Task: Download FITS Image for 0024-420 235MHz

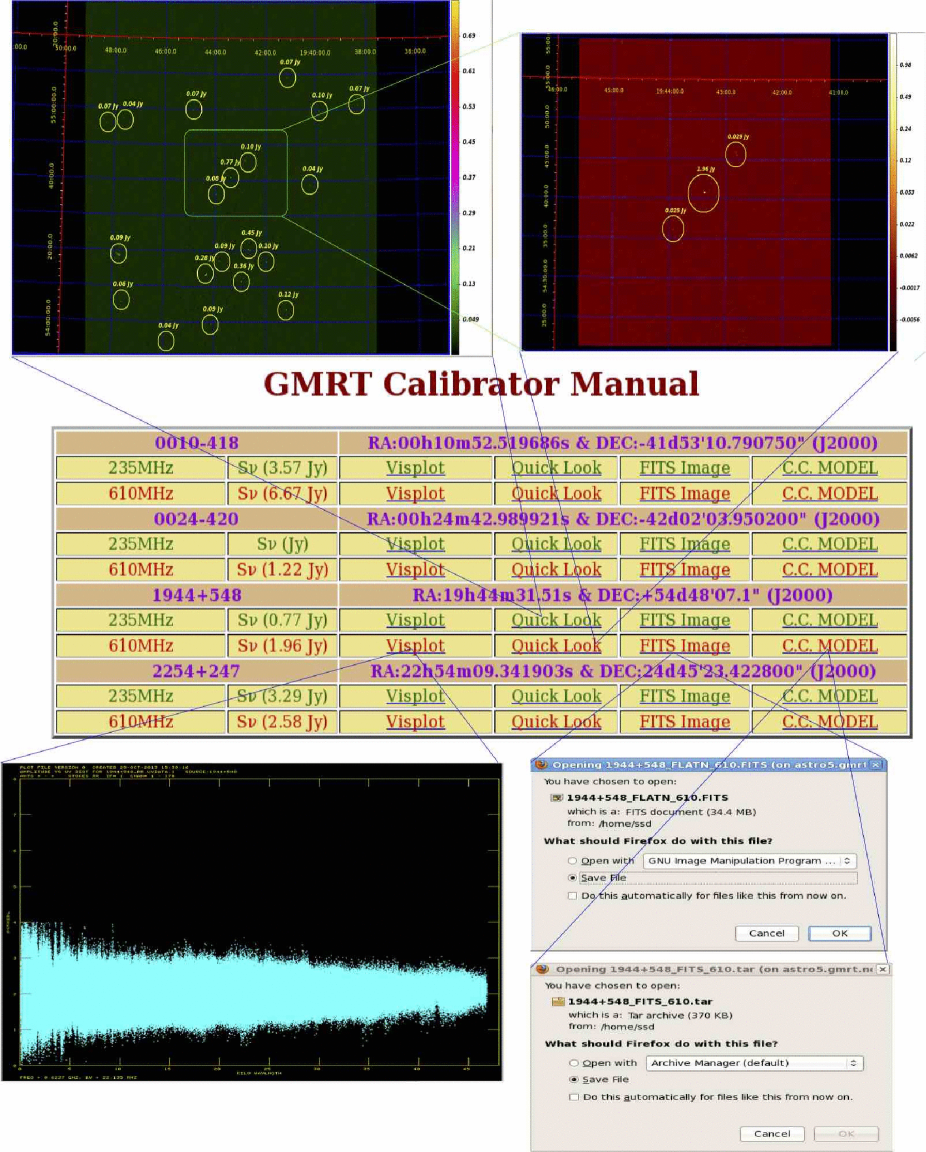Action: coord(684,544)
